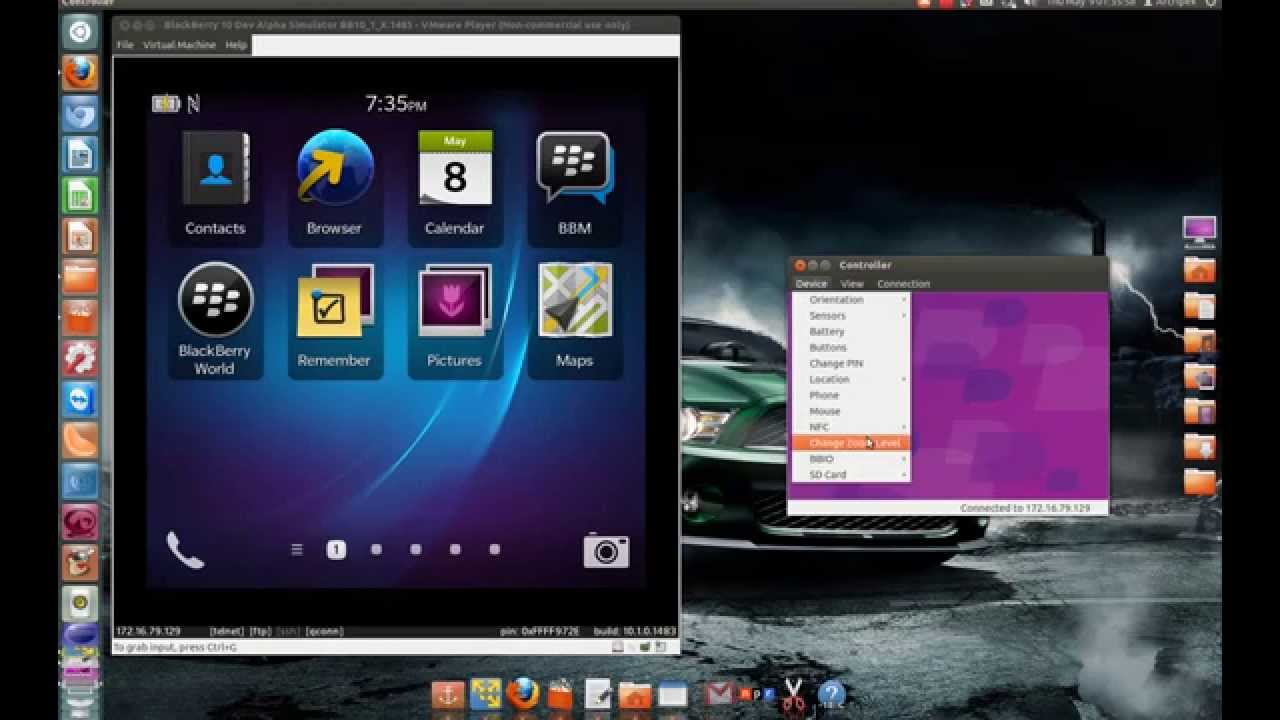This screenshot has height=720, width=1280.
Task: Open the Device menu in Controller window
Action: tap(811, 284)
